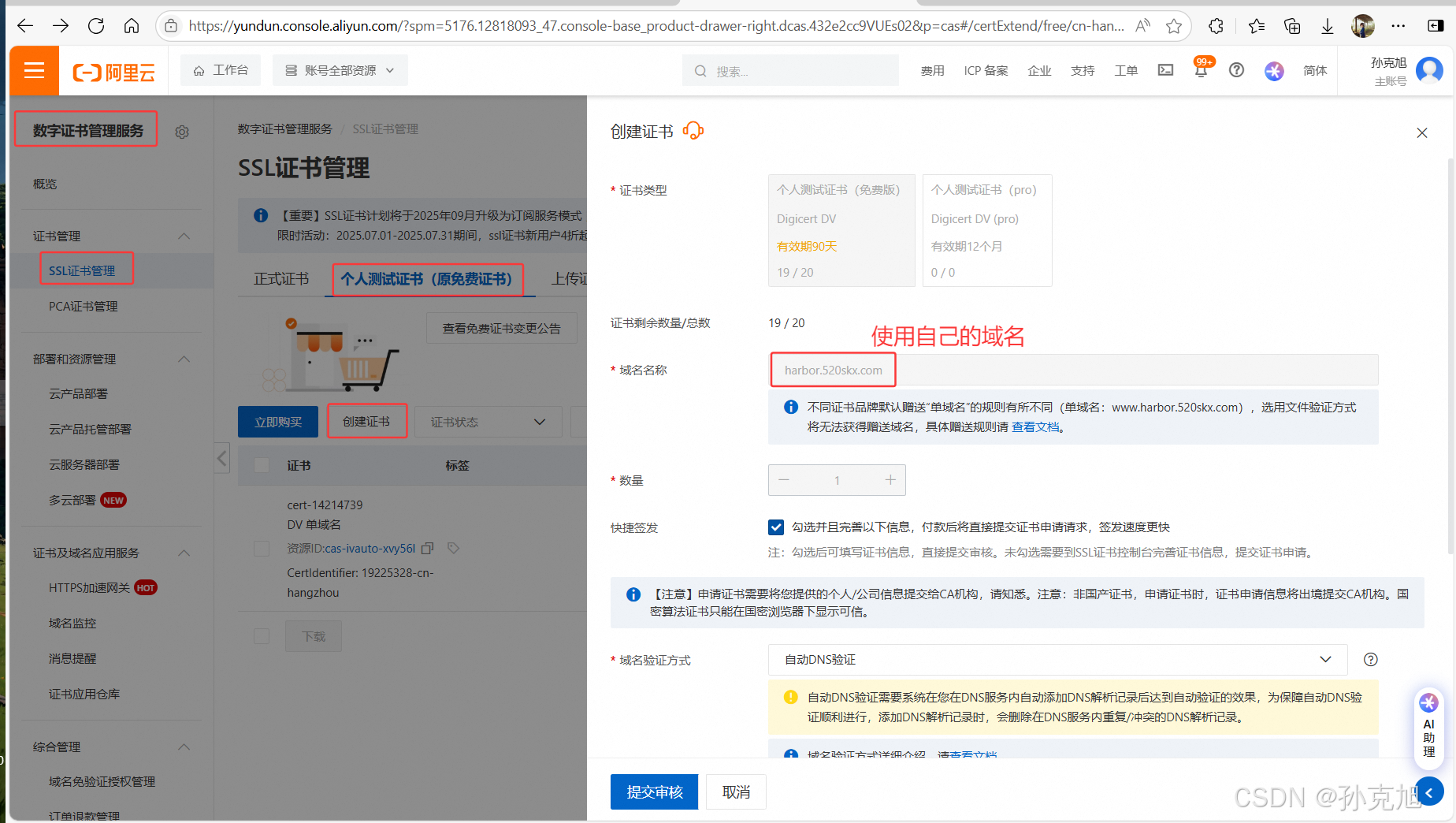This screenshot has height=823, width=1456.
Task: Open ICP 备案 in top navigation
Action: [986, 70]
